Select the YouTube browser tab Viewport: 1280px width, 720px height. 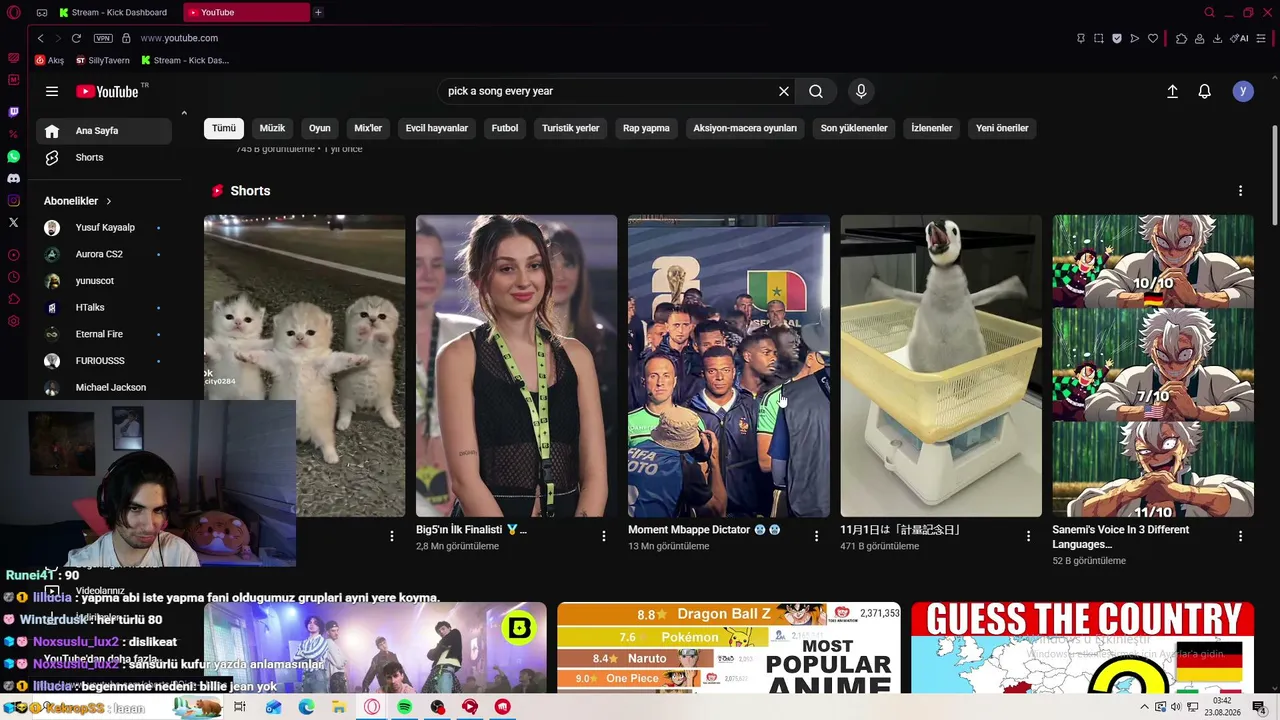pos(247,12)
